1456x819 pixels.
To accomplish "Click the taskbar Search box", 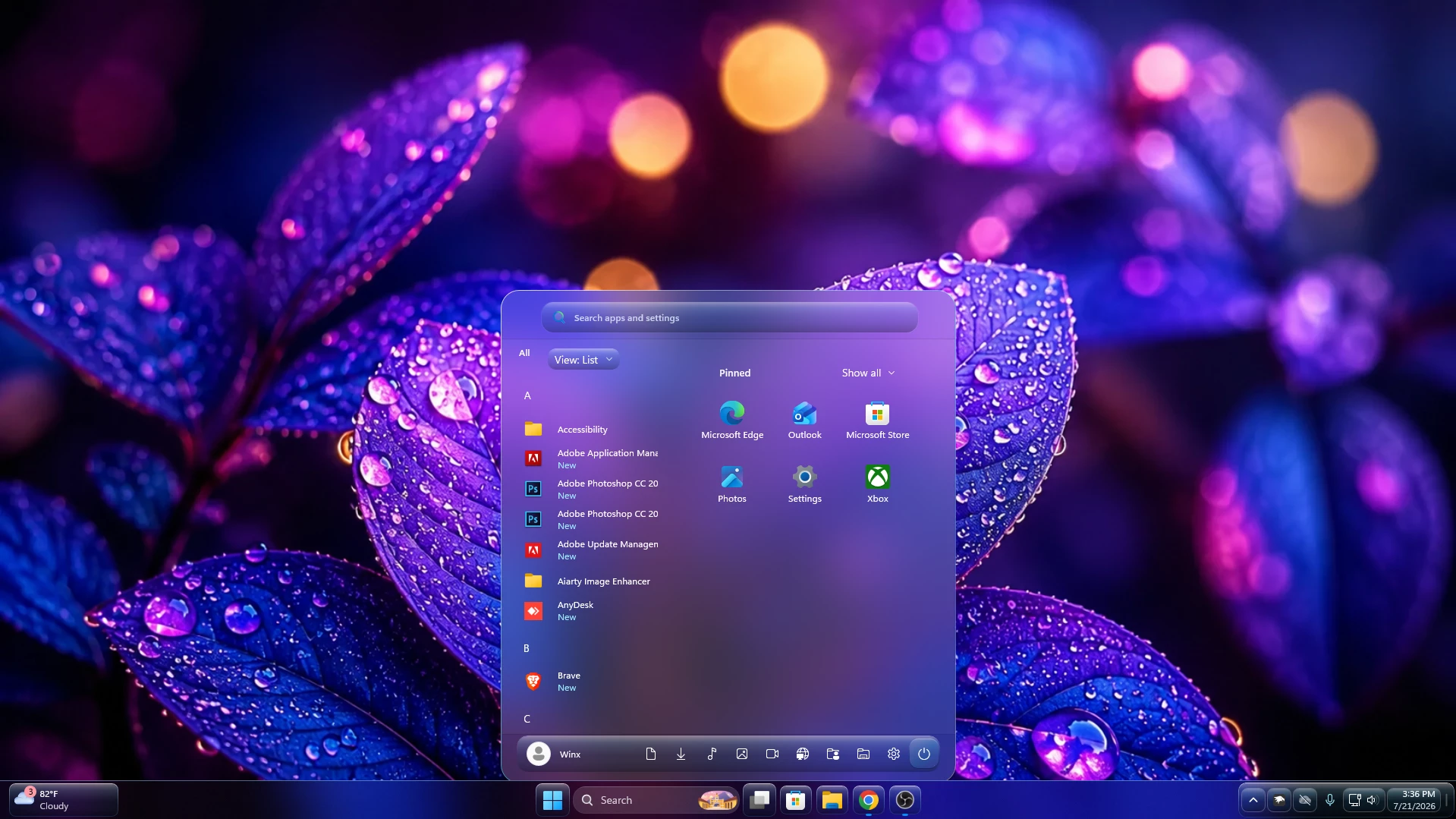I will point(656,800).
